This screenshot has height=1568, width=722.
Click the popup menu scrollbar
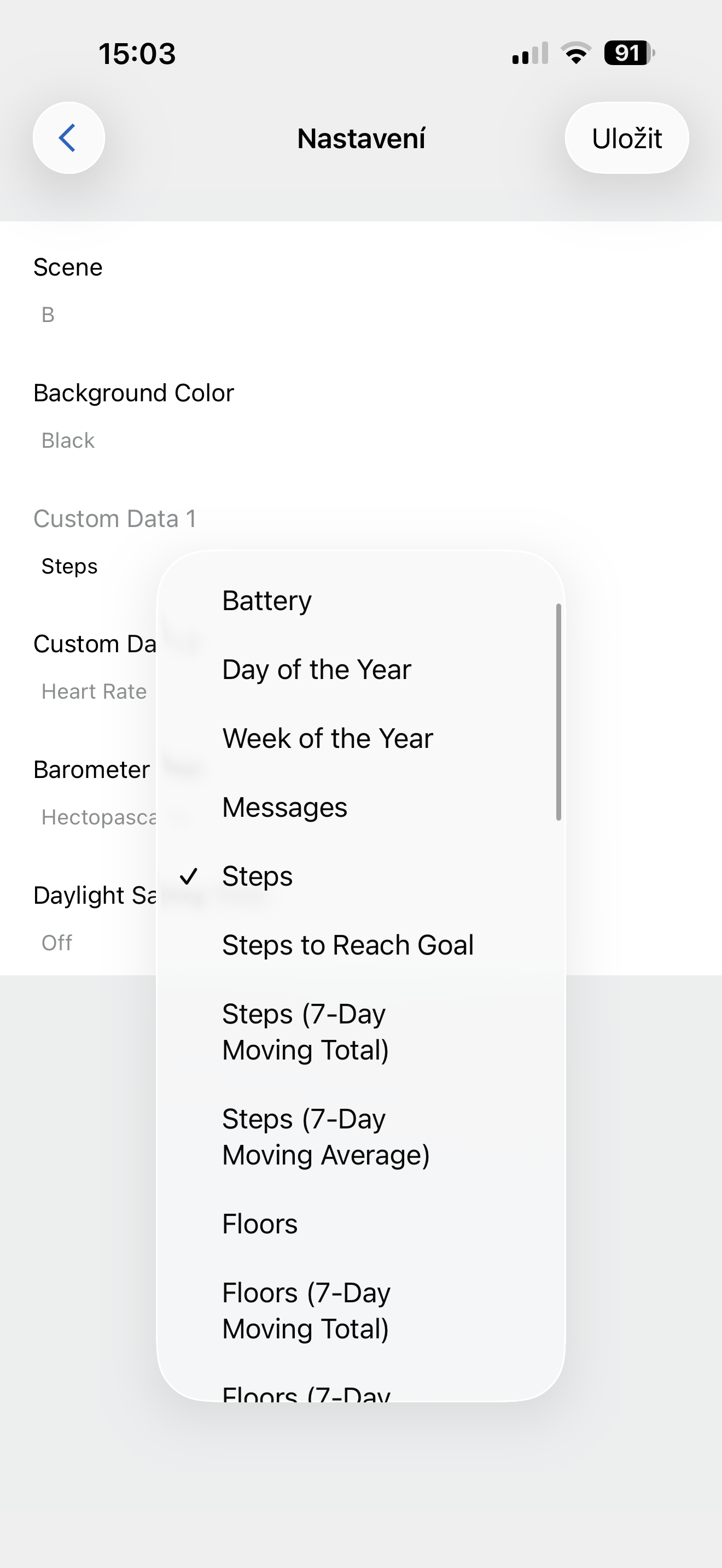(558, 712)
